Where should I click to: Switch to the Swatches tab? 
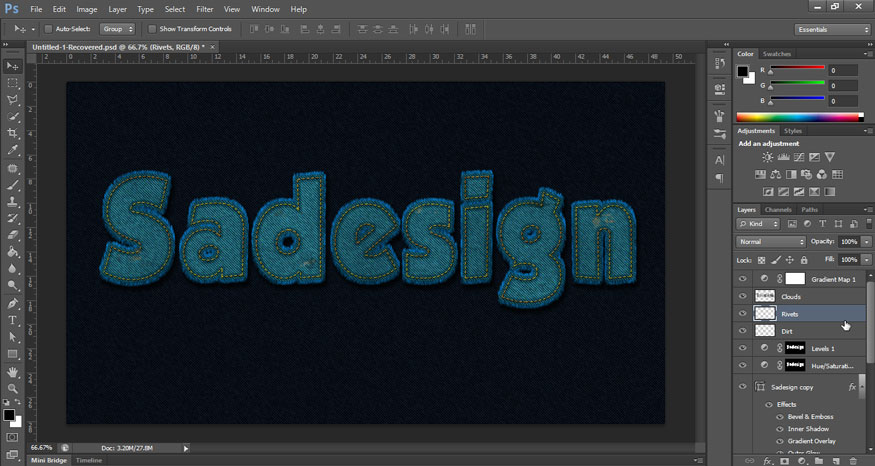pyautogui.click(x=777, y=54)
